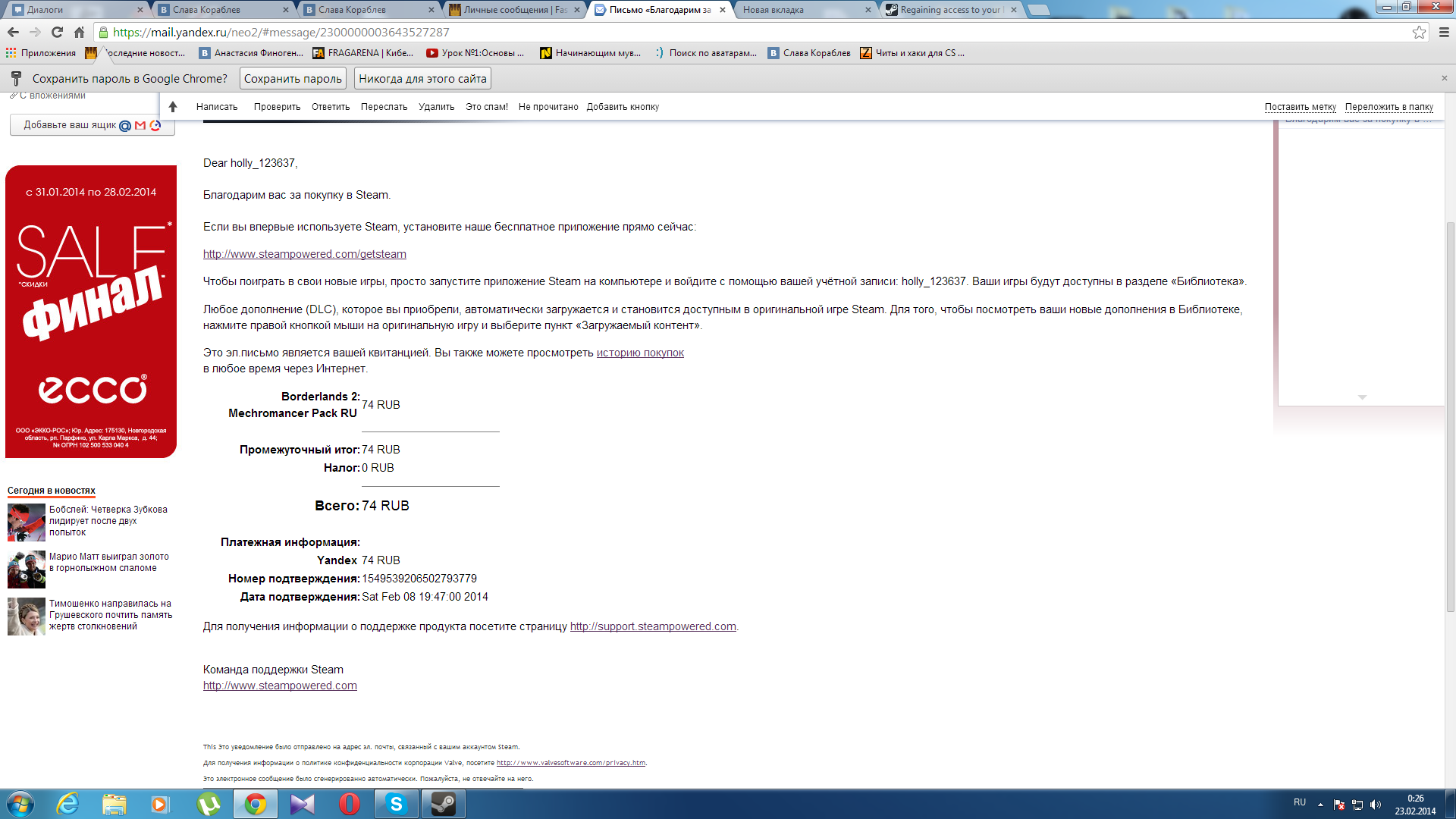
Task: Expand the down arrow in right panel
Action: [x=1362, y=397]
